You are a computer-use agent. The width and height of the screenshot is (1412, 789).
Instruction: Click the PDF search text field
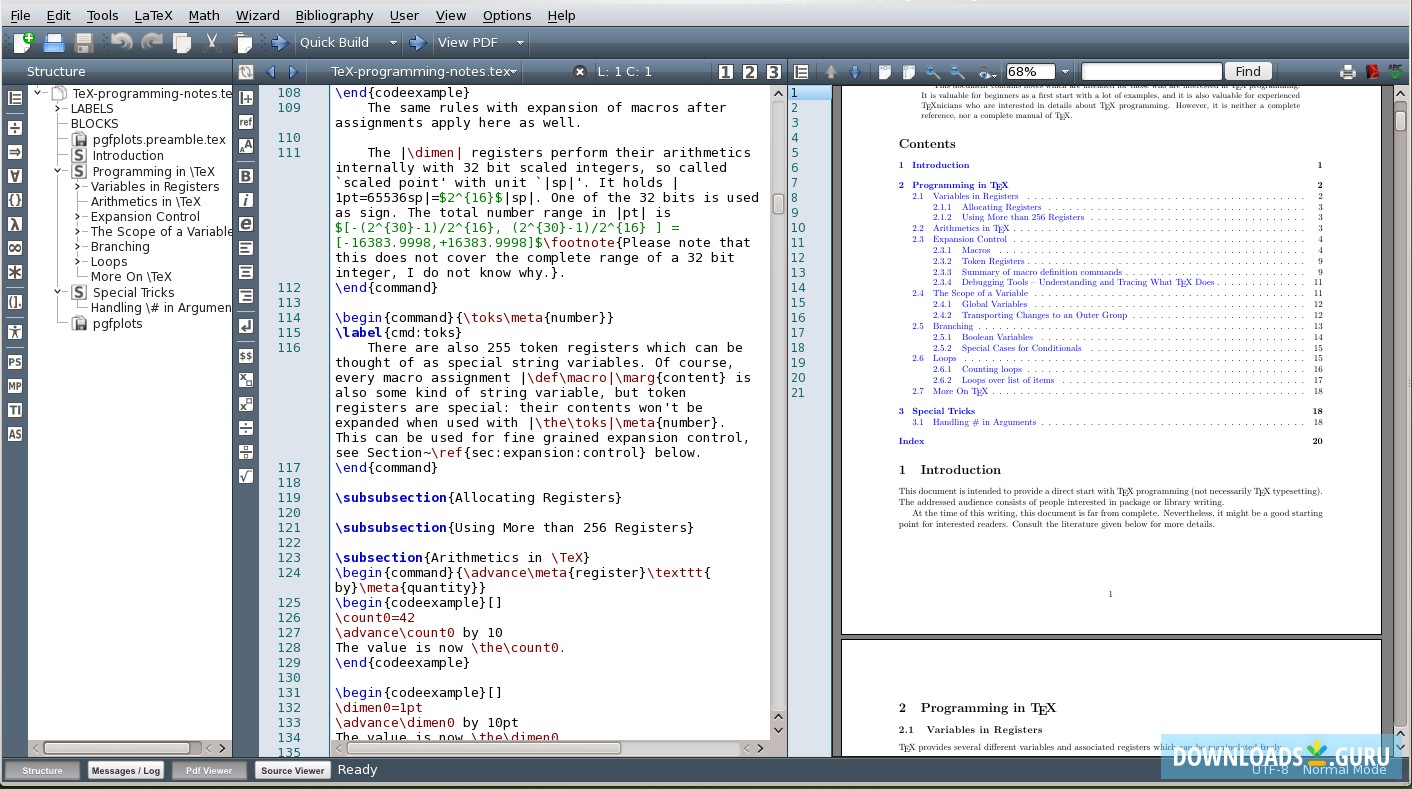click(x=1152, y=72)
